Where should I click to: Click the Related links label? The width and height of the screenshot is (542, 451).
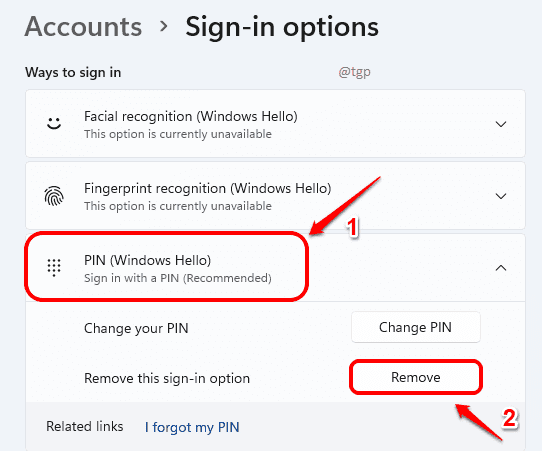[x=85, y=426]
